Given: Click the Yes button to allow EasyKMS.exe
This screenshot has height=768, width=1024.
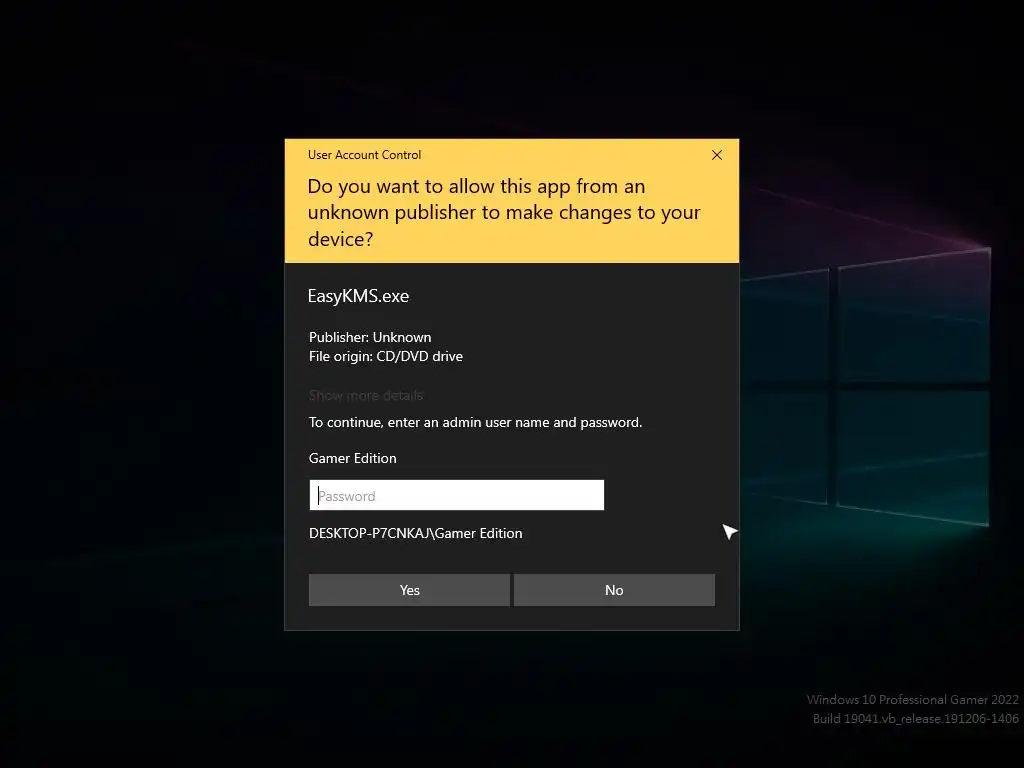Looking at the screenshot, I should tap(409, 590).
